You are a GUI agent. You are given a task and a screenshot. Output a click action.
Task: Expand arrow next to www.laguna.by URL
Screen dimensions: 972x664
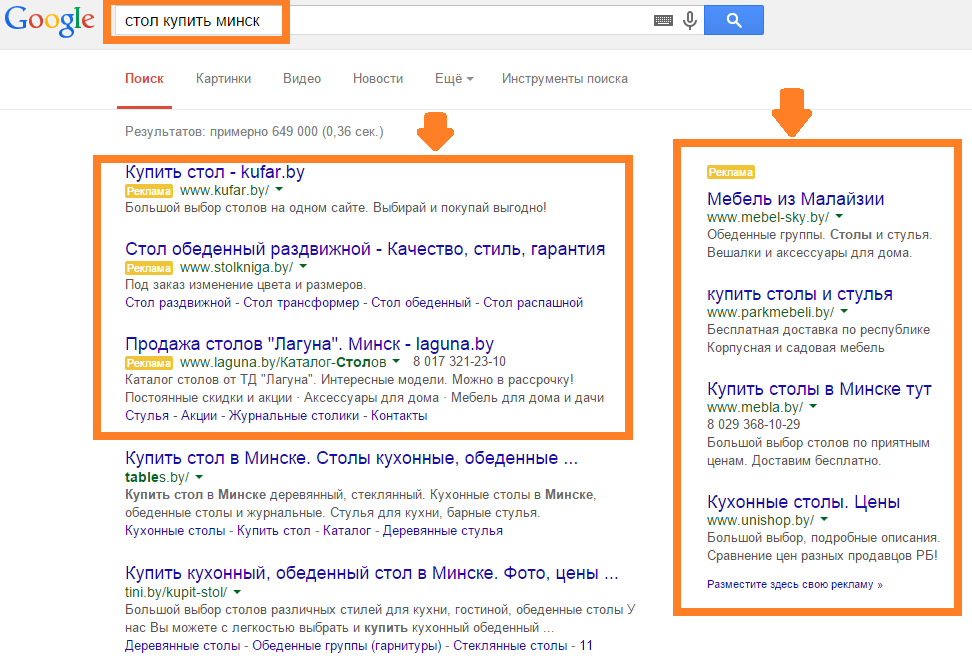pyautogui.click(x=396, y=361)
